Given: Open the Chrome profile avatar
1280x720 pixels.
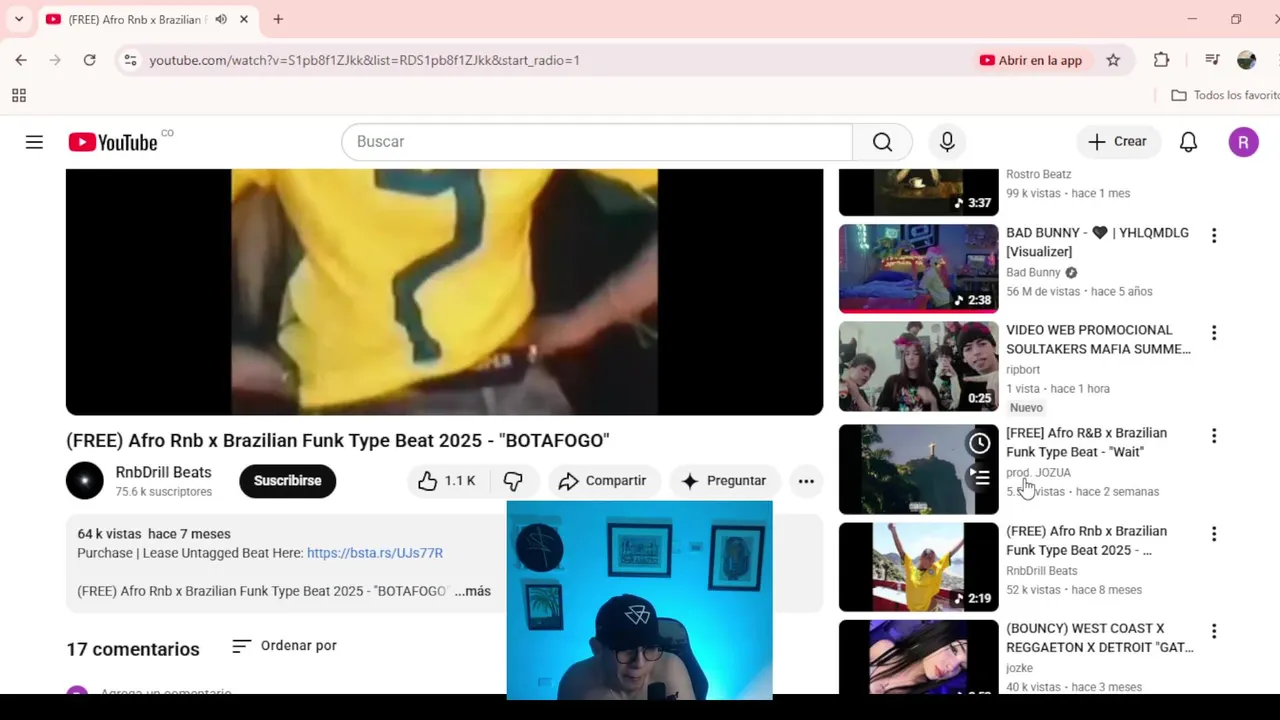Looking at the screenshot, I should click(x=1246, y=60).
